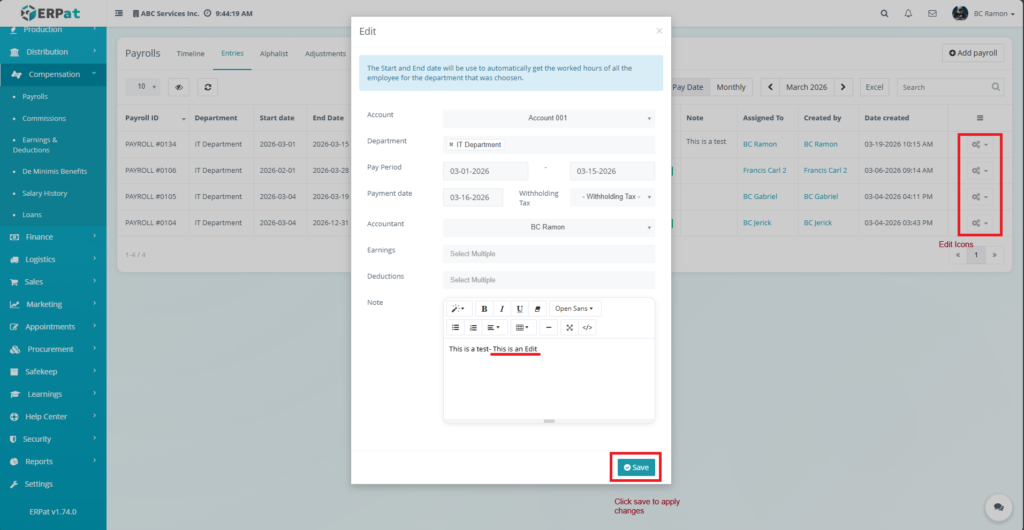
Task: Switch view to Monthly
Action: [x=731, y=87]
